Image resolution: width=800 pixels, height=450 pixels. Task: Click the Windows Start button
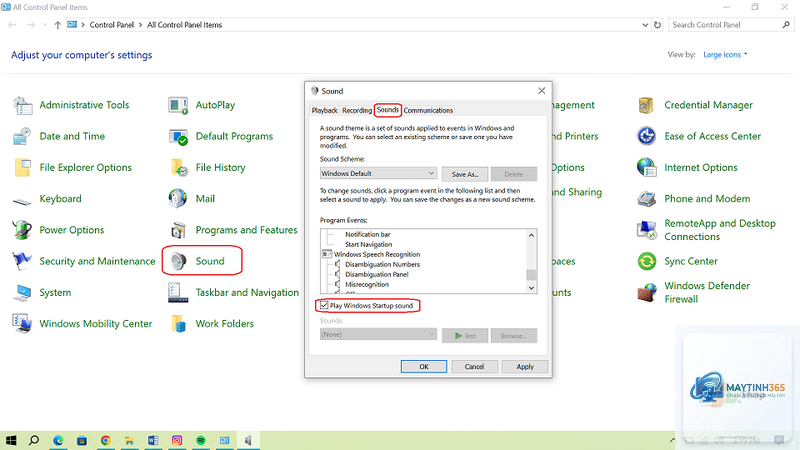point(11,440)
